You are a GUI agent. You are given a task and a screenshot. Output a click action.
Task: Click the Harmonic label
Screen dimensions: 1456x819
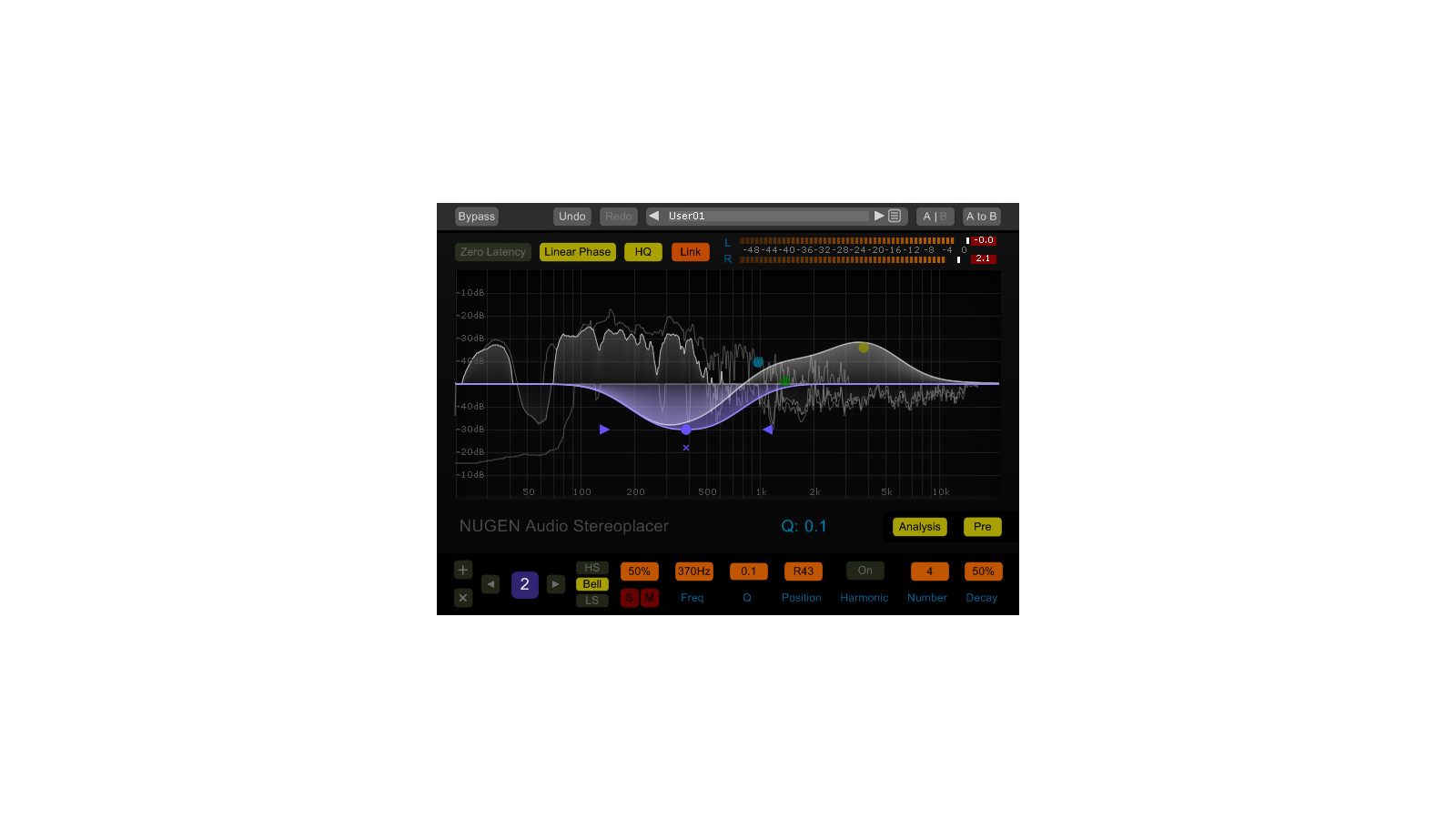864,598
